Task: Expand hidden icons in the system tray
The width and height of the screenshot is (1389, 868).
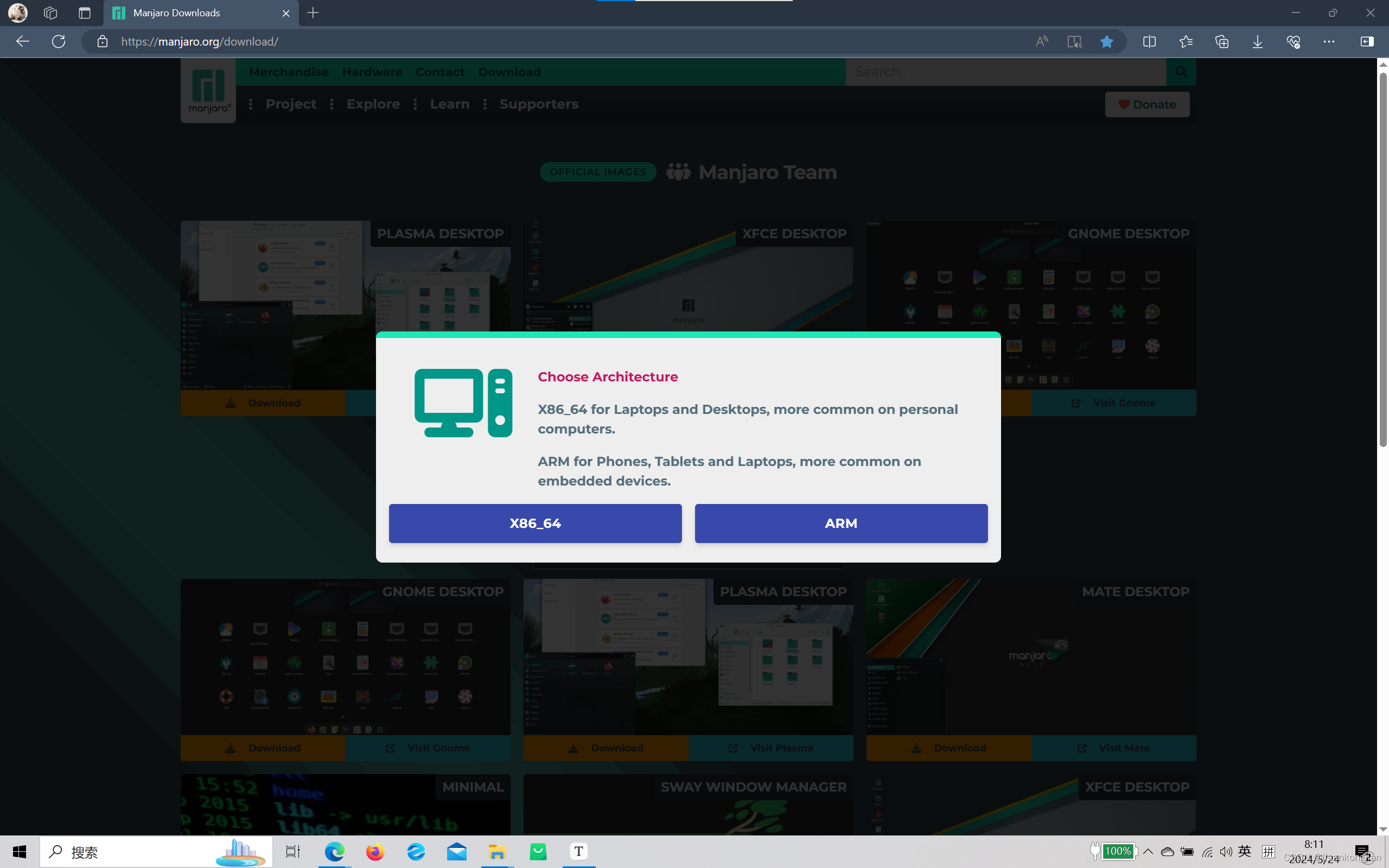Action: pos(1147,852)
